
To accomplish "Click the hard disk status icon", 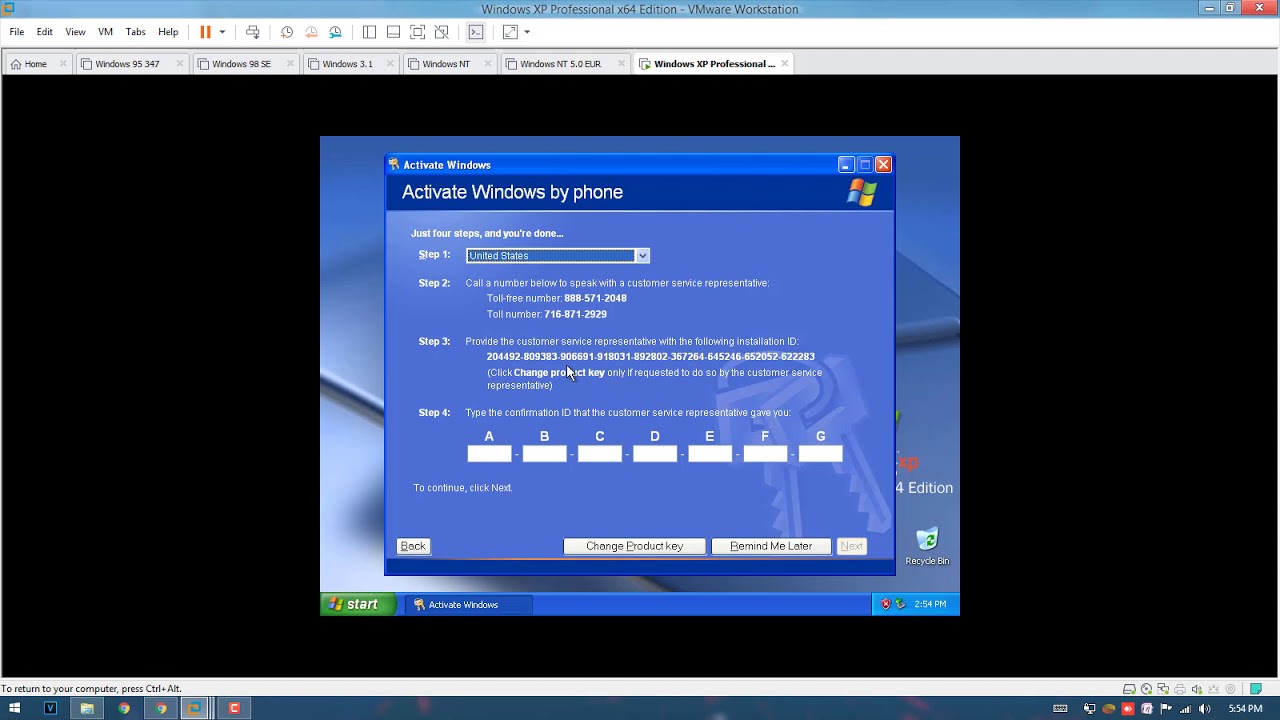I will click(x=1129, y=689).
